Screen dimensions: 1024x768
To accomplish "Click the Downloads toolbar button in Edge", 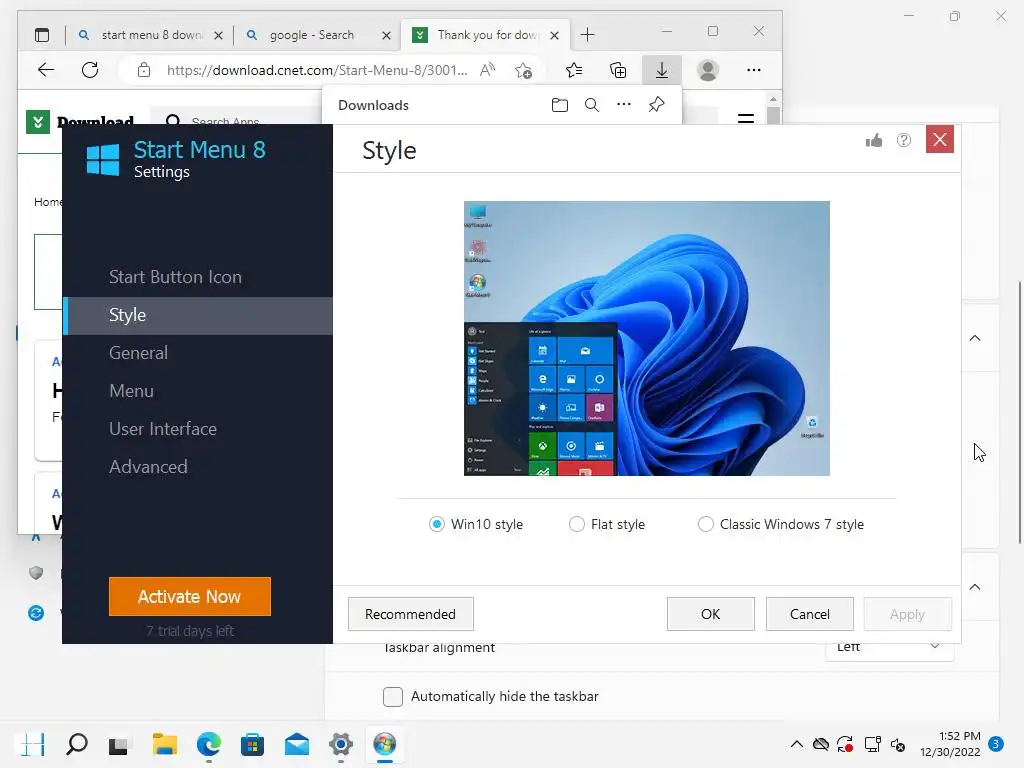I will [x=662, y=70].
